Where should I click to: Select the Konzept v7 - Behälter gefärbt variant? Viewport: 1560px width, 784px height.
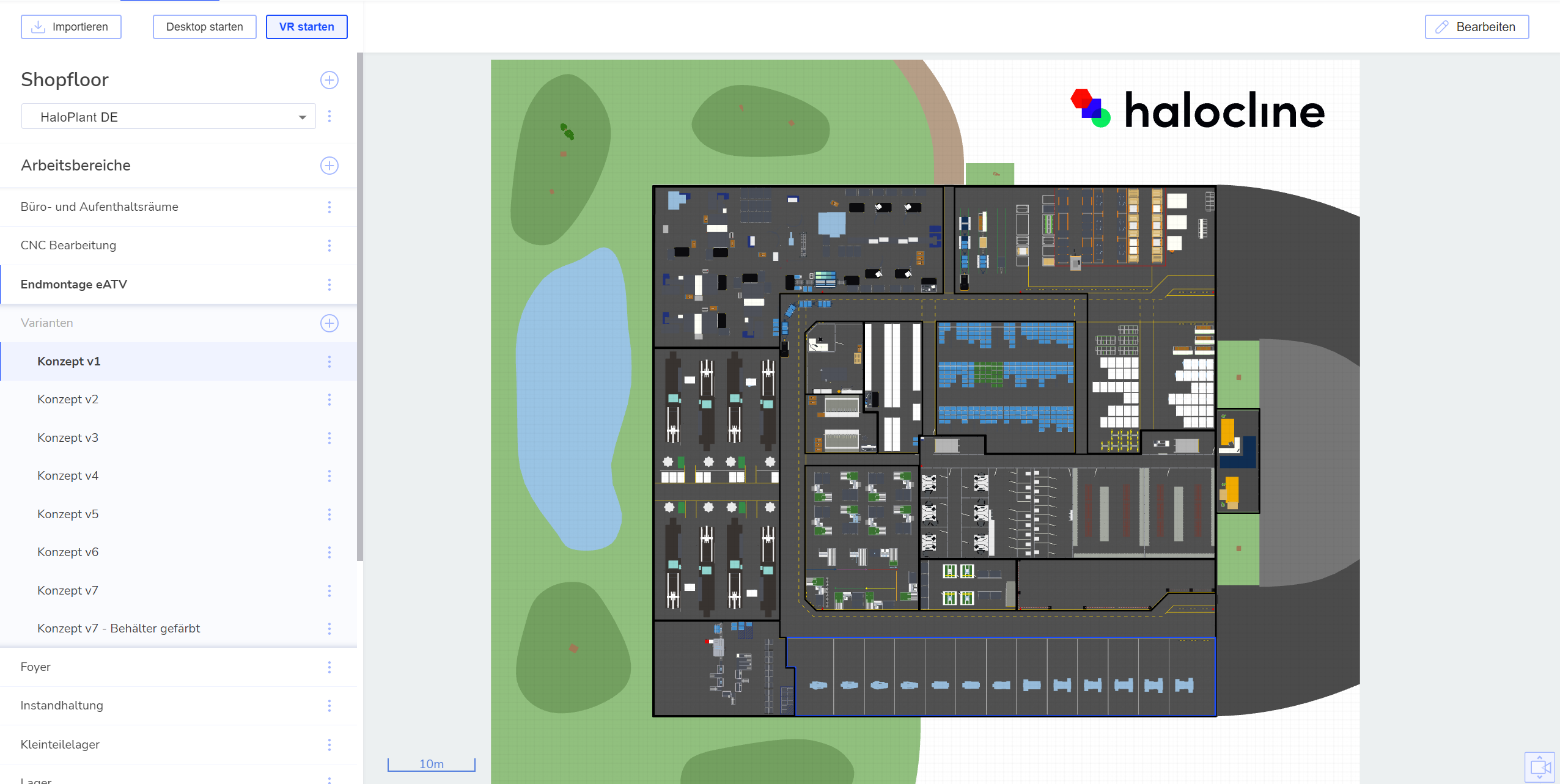point(118,628)
